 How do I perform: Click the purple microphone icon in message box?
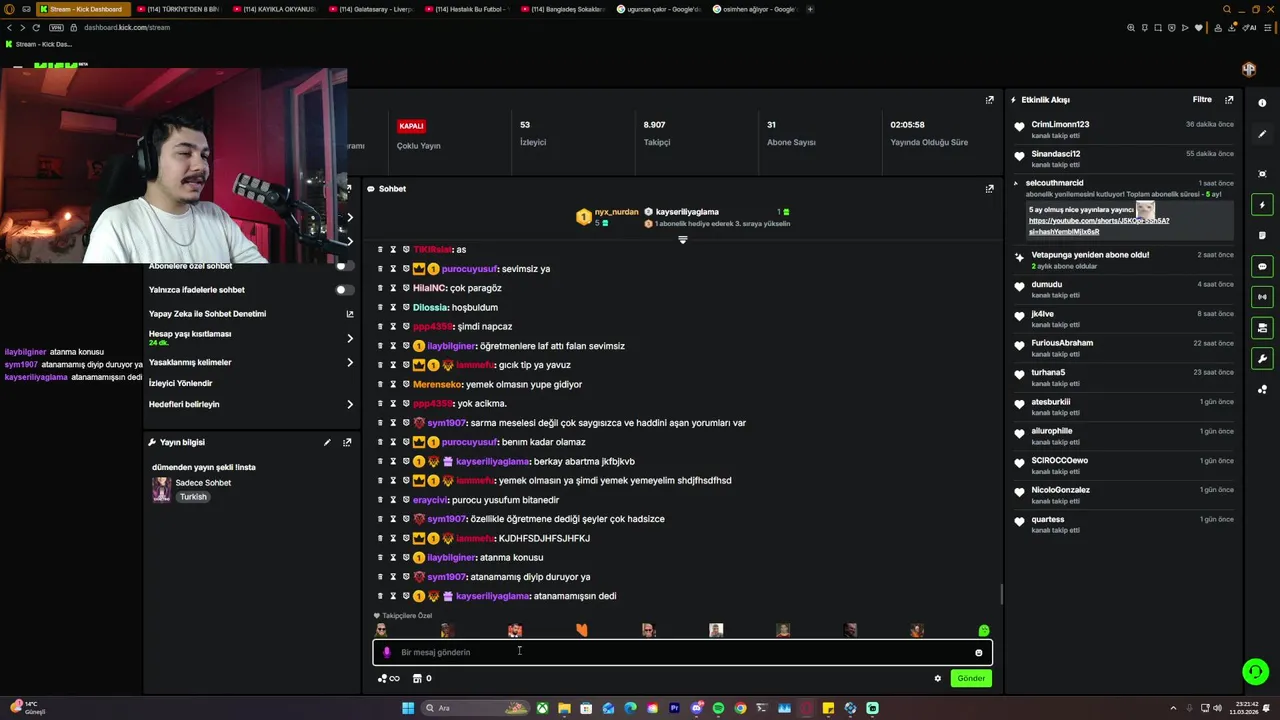(x=387, y=652)
